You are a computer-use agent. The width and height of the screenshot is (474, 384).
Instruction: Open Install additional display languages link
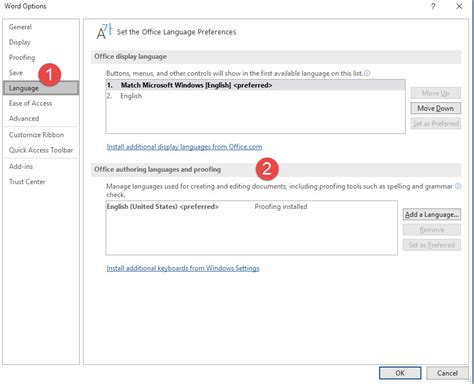pyautogui.click(x=184, y=147)
